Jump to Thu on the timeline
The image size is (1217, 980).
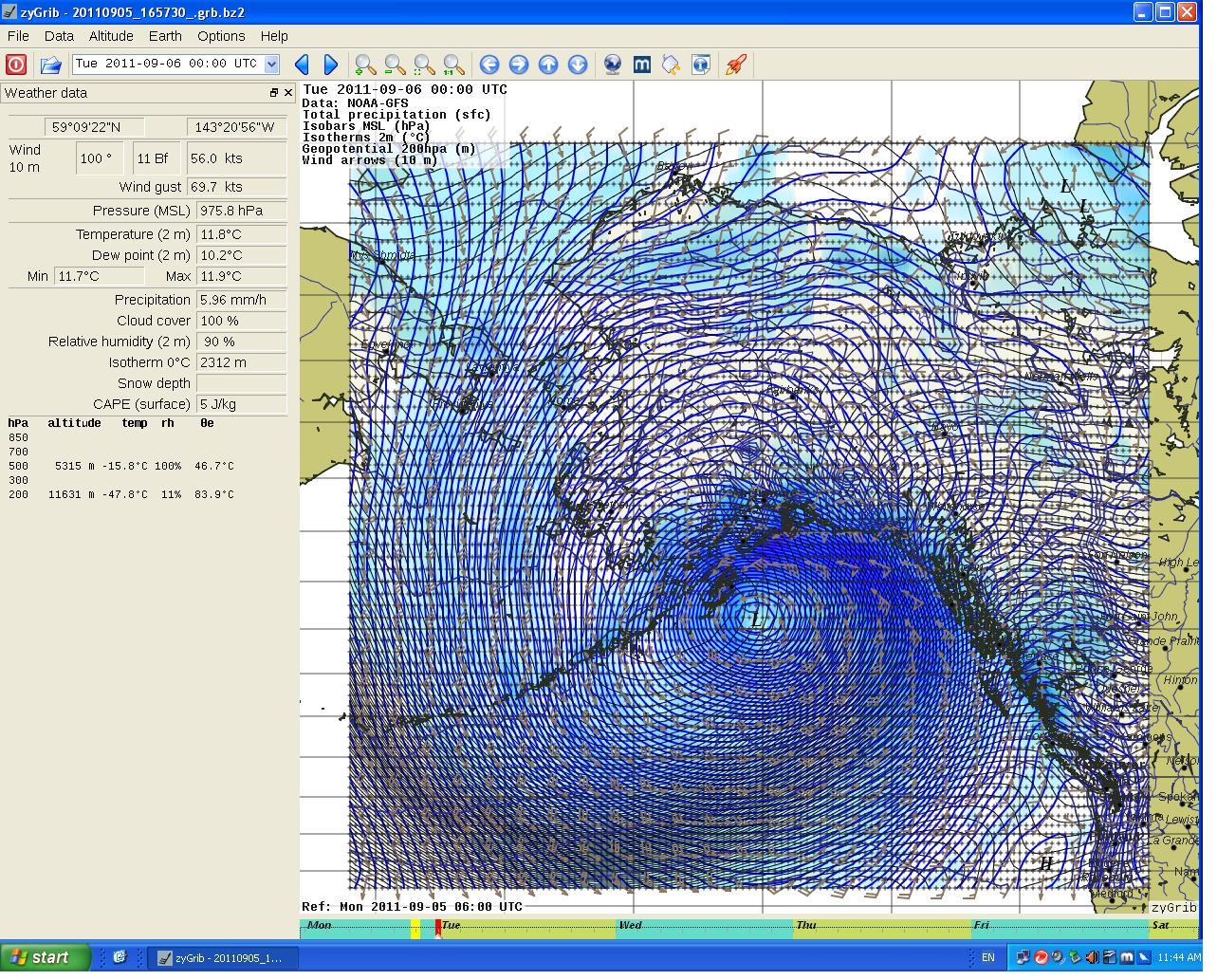pos(806,925)
